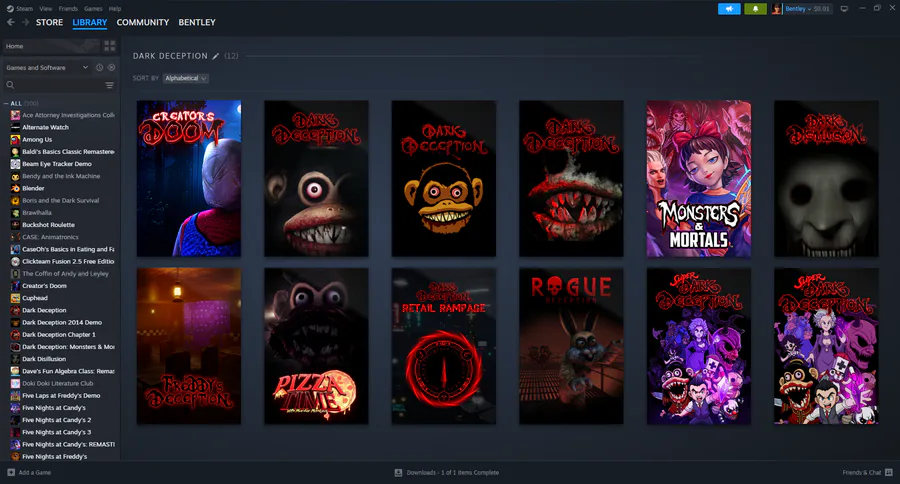
Task: Select Dark Deception 2014 Demo entry
Action: tap(62, 323)
